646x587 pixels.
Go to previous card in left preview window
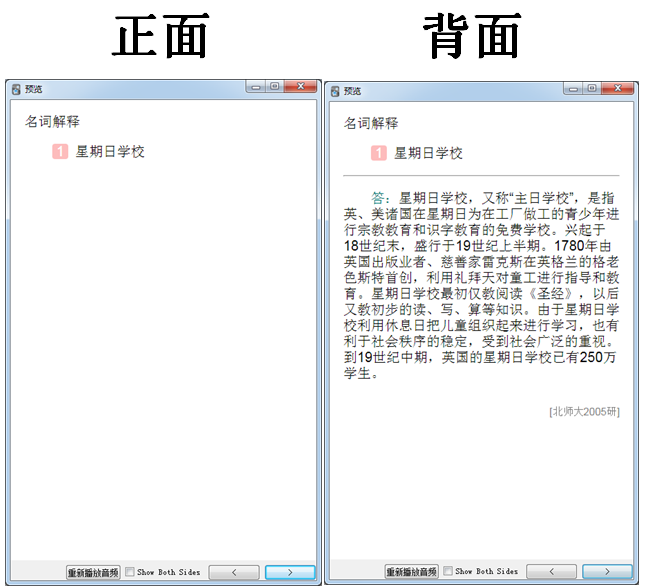[x=234, y=572]
